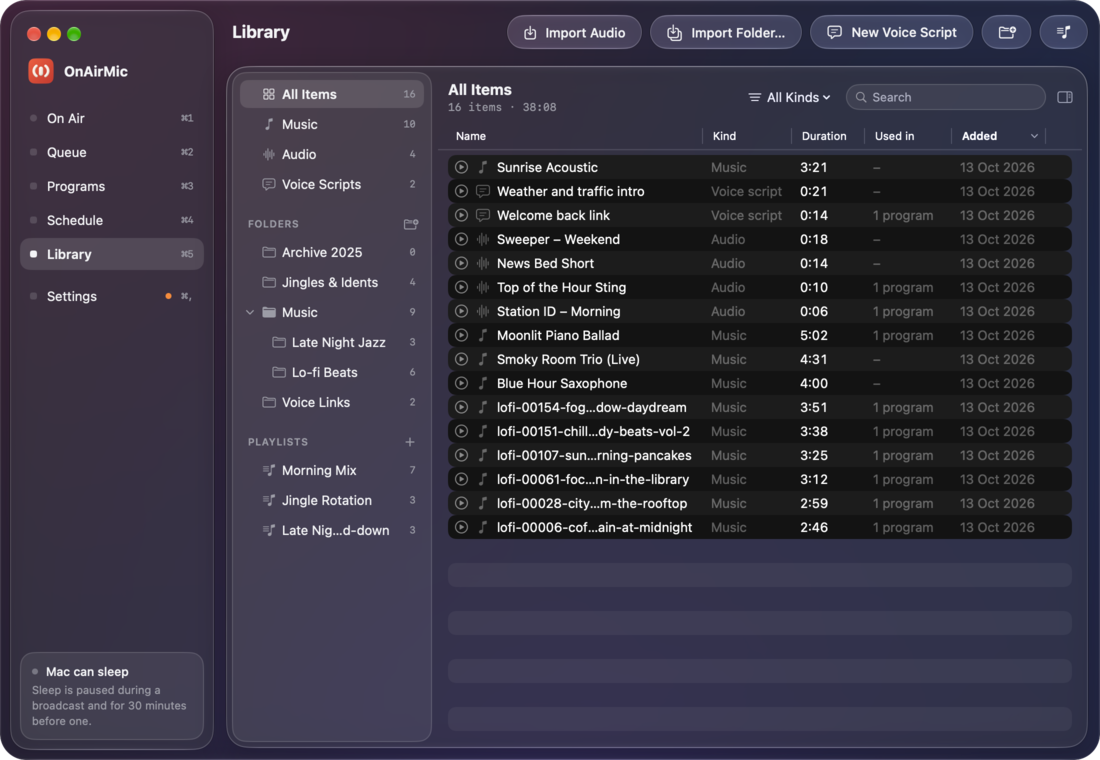Click Import Folder… button
The image size is (1100, 760).
725,32
